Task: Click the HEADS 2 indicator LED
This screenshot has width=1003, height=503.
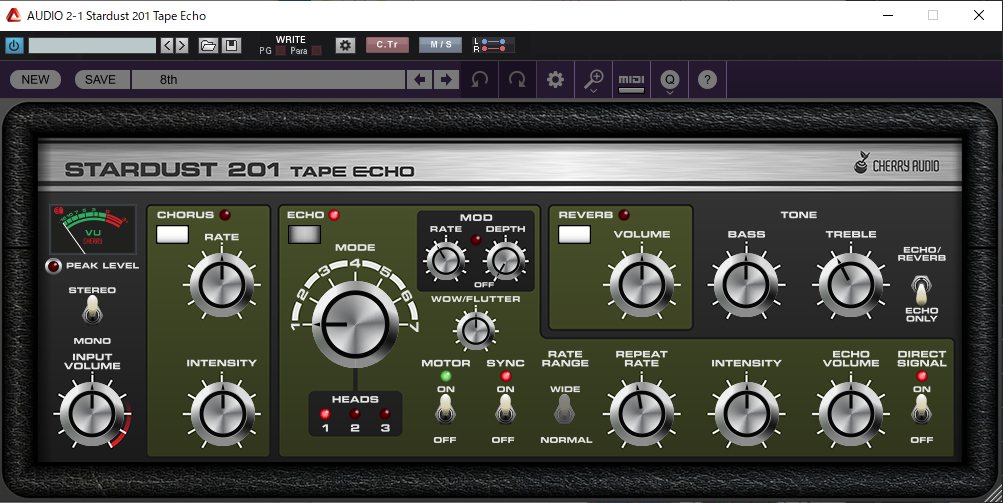Action: pos(355,413)
